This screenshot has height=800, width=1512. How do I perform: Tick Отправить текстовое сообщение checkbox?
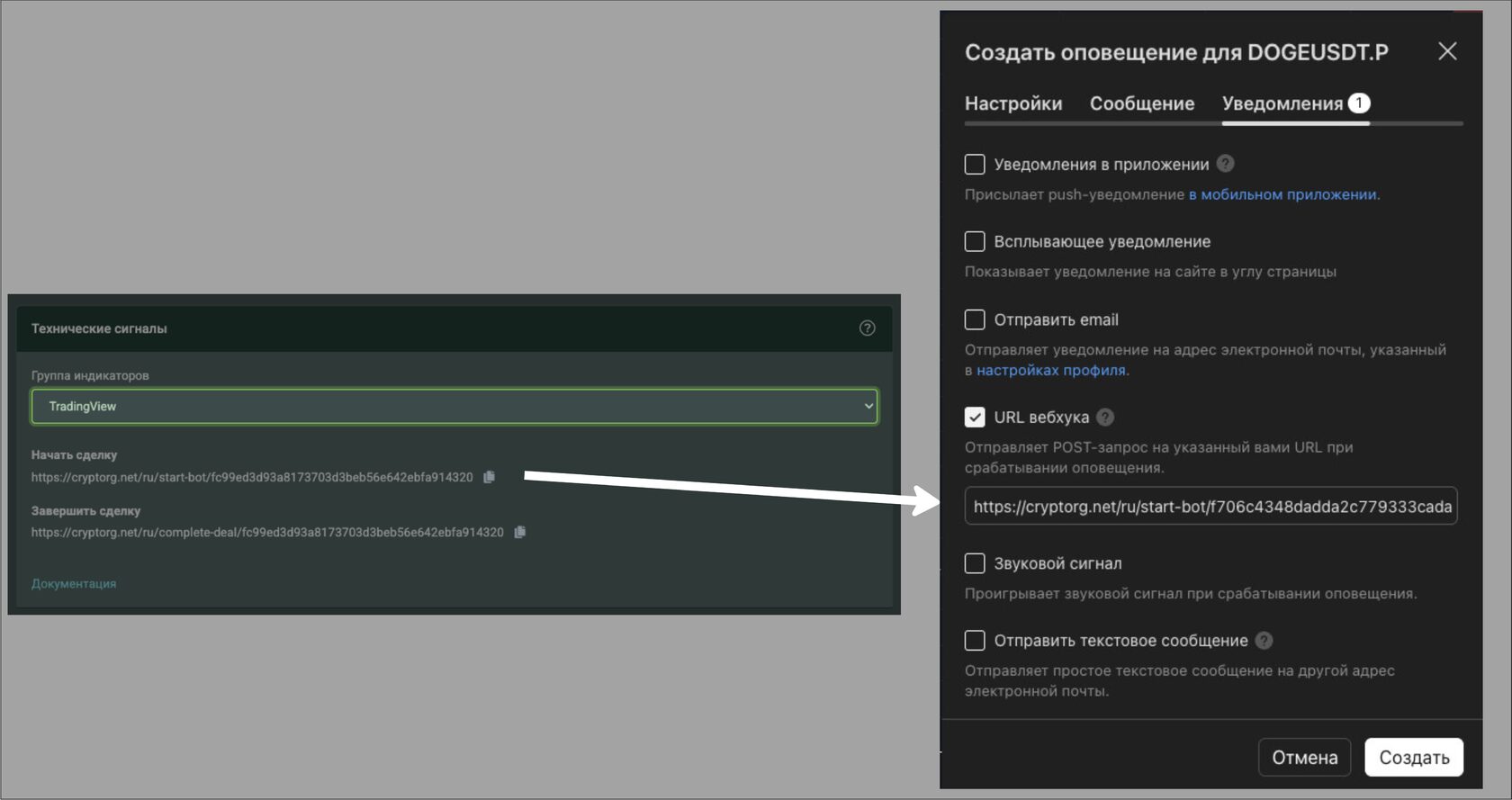pos(975,641)
